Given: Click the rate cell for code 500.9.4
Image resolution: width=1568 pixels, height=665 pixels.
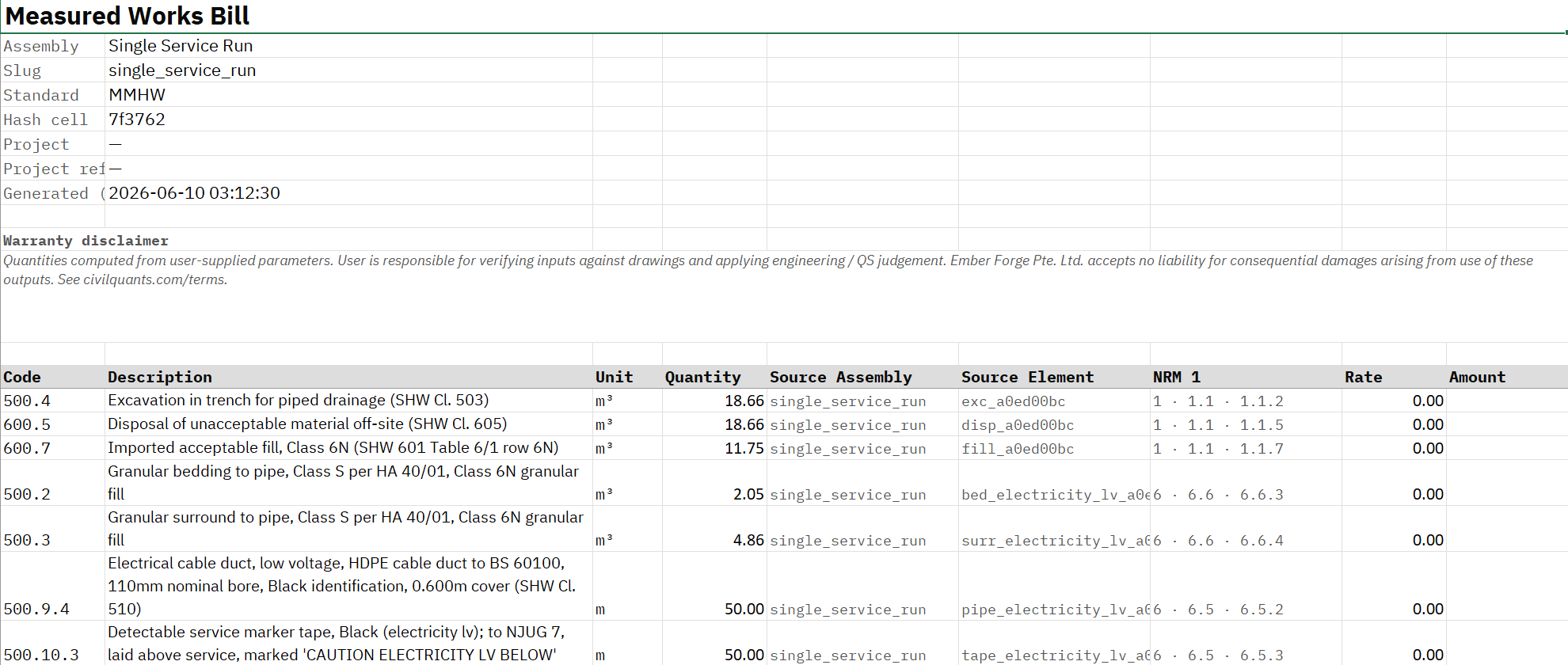Looking at the screenshot, I should coord(1394,609).
